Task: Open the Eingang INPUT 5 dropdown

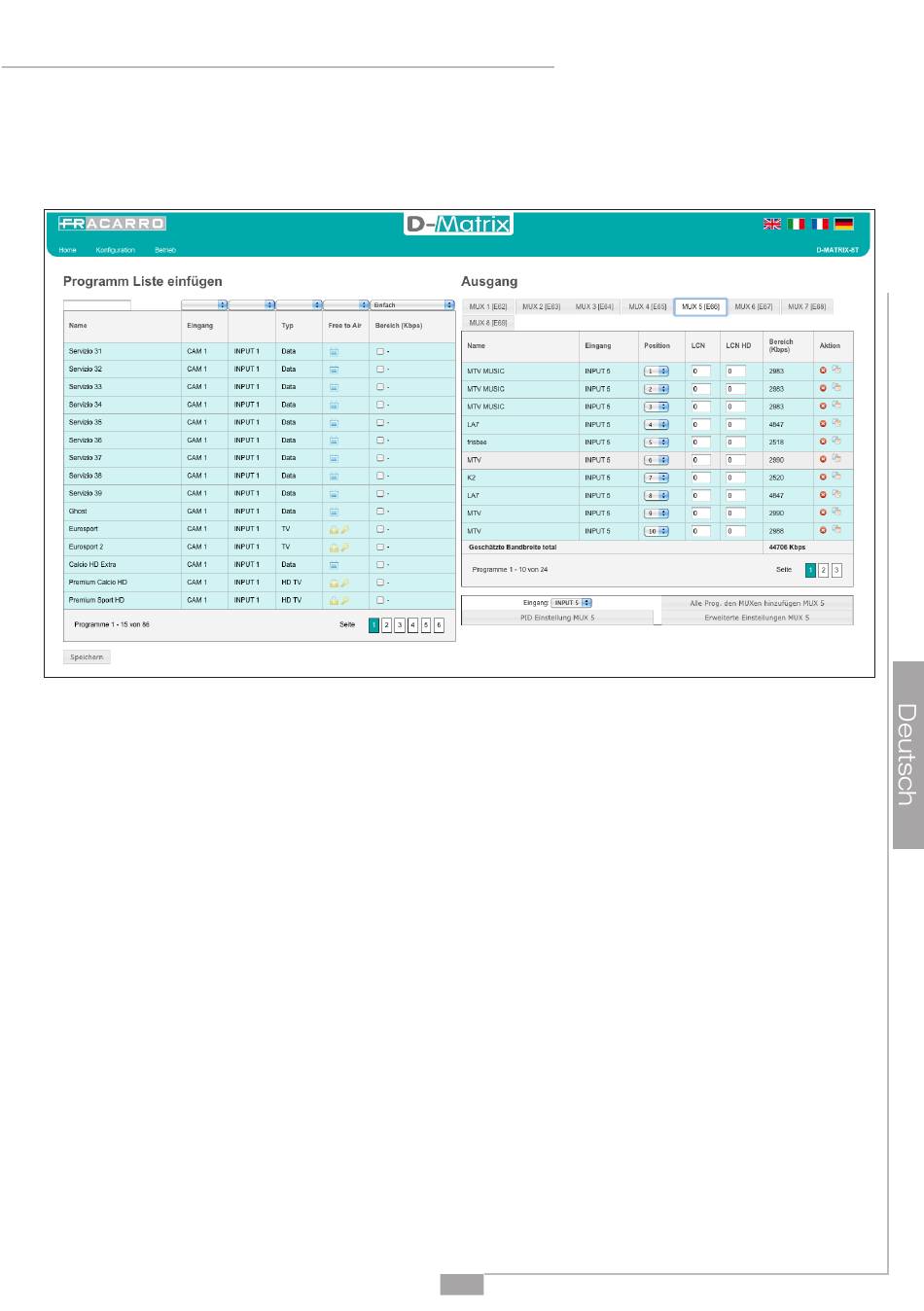Action: point(572,603)
